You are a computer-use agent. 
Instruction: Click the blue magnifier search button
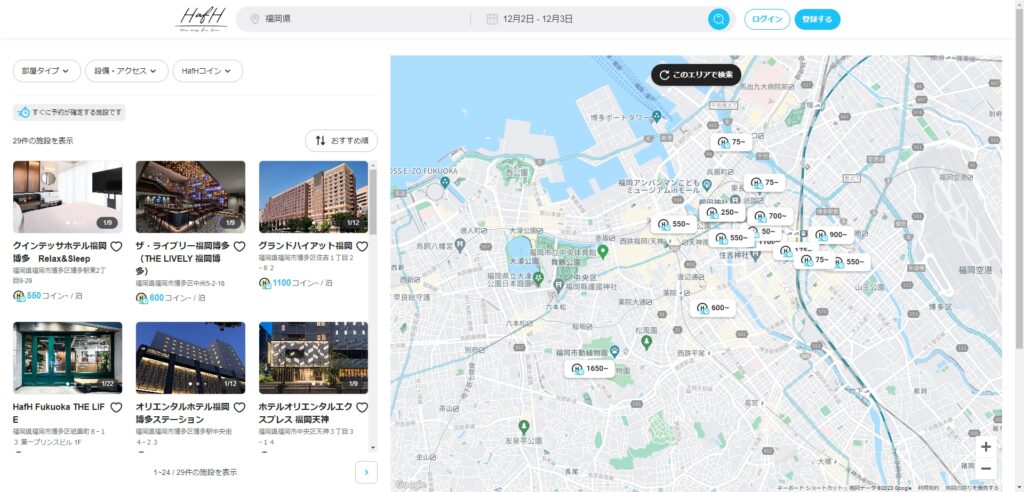(x=718, y=19)
